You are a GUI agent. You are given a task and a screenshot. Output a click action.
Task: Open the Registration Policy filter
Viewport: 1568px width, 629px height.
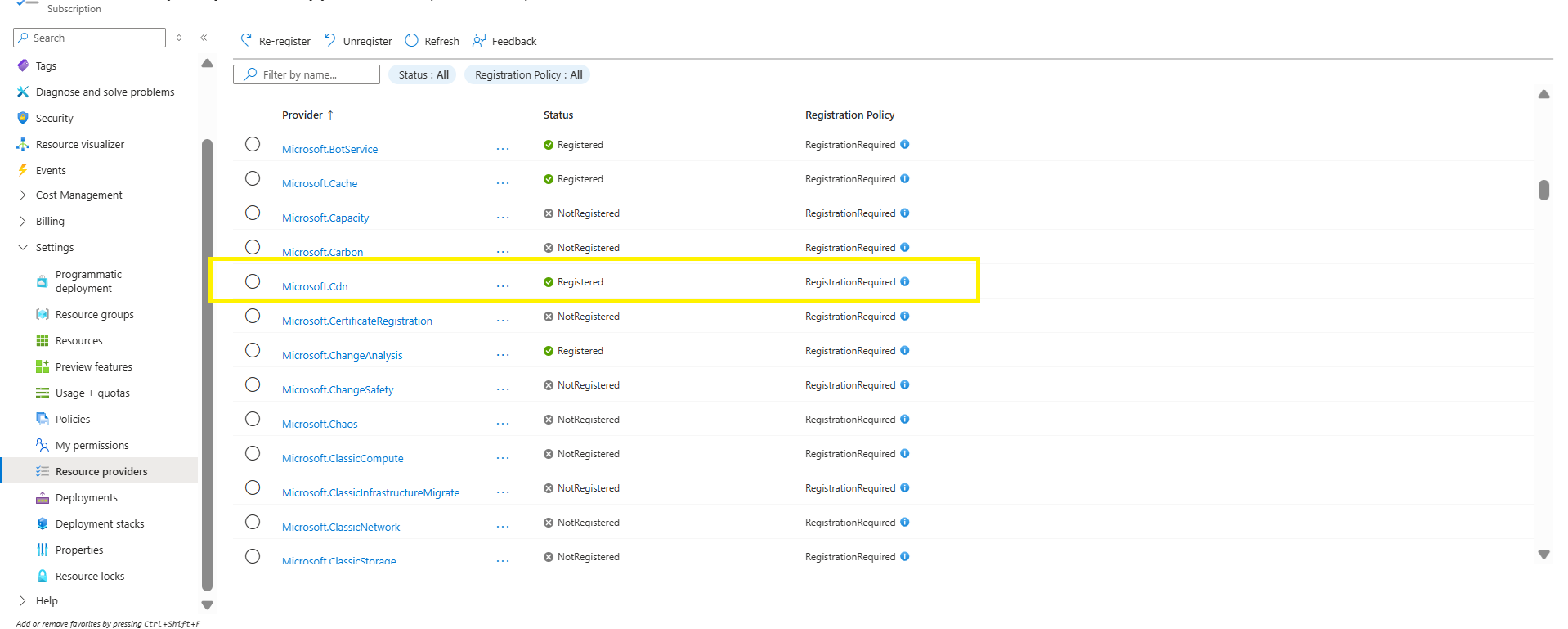528,74
